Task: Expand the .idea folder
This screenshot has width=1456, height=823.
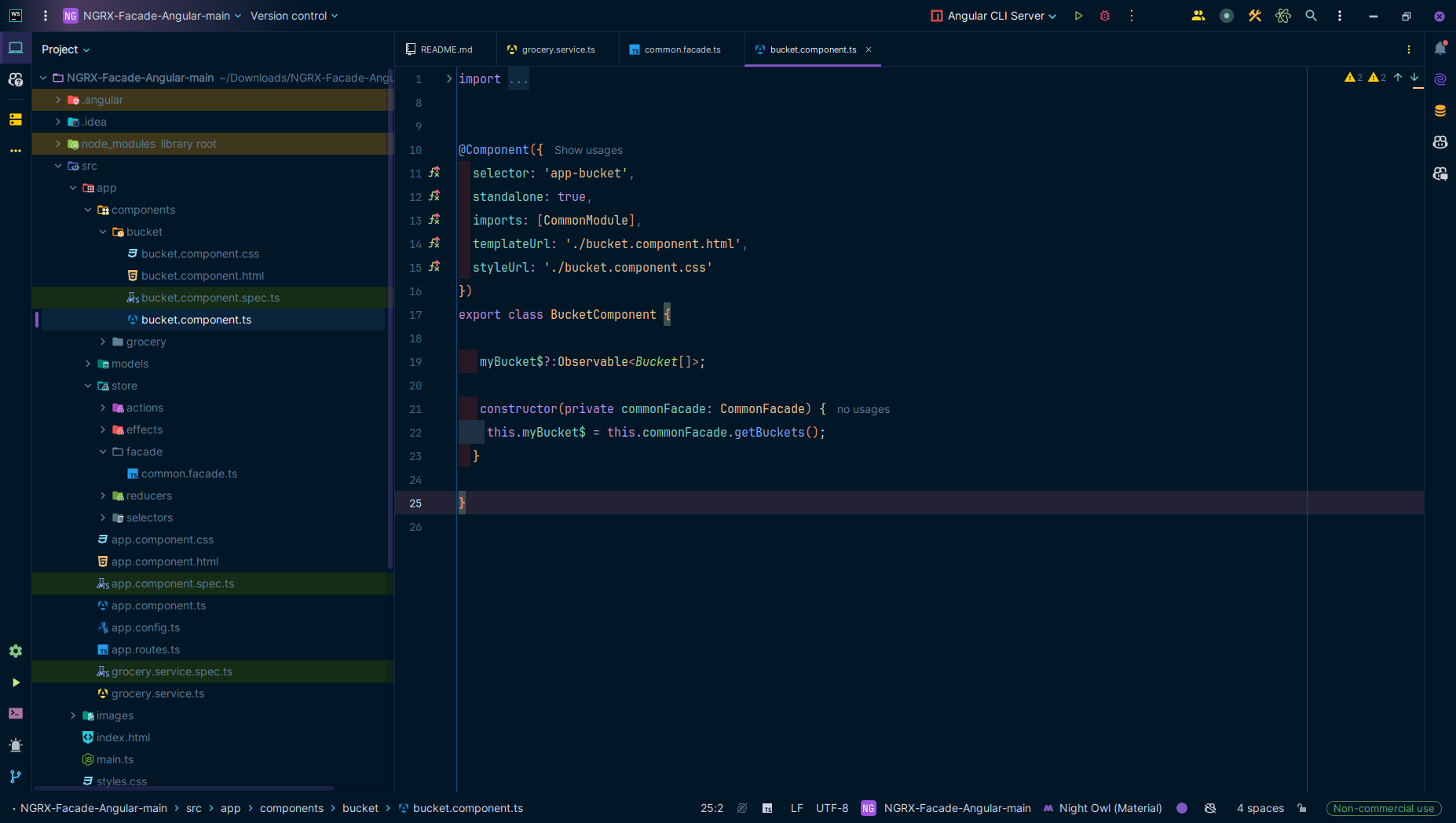Action: 58,122
